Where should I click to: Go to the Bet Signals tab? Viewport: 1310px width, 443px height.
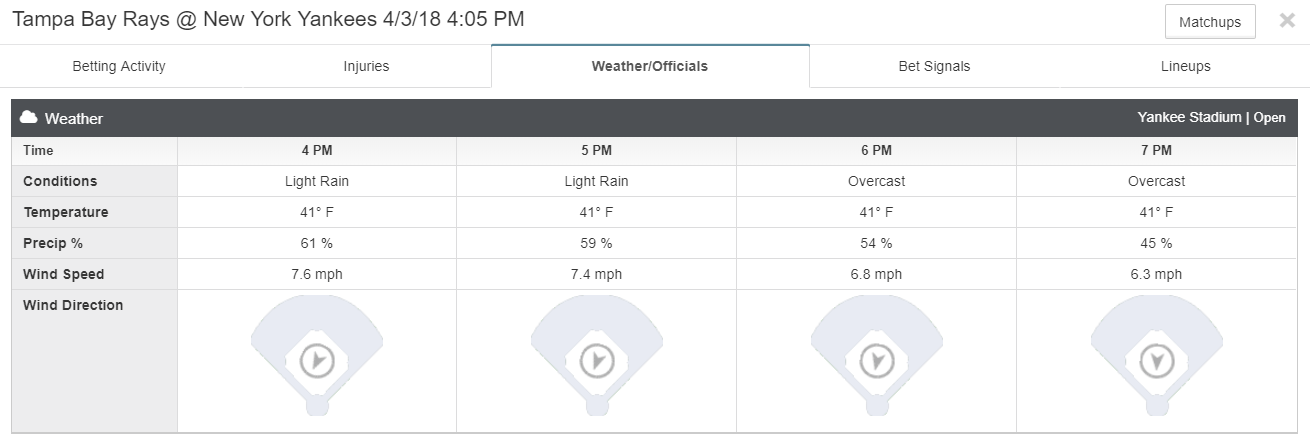[934, 66]
